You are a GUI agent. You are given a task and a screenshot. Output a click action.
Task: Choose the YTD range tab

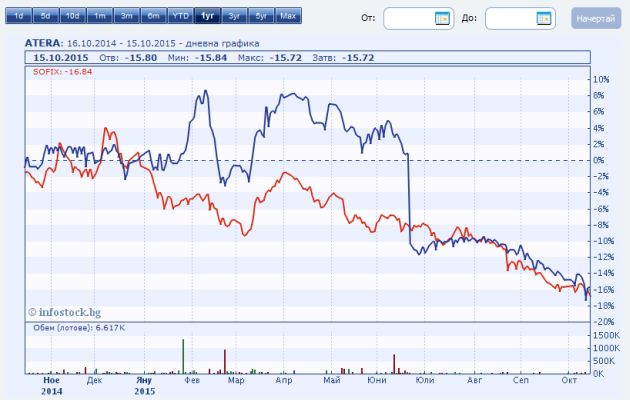point(180,16)
